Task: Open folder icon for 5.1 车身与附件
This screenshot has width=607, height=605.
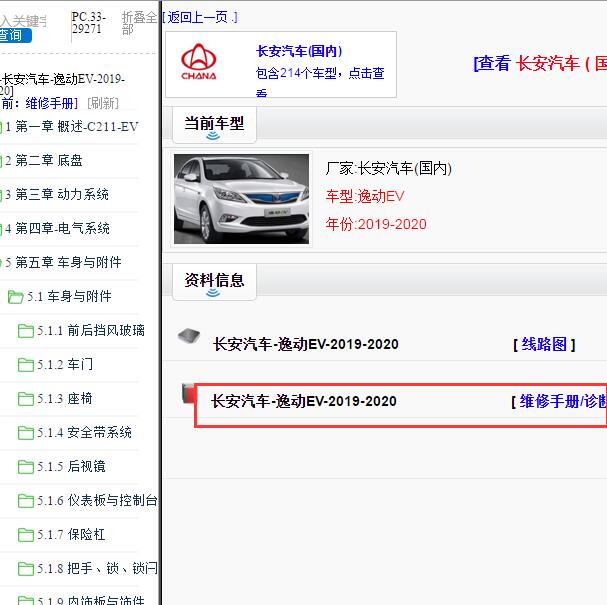Action: [16, 297]
